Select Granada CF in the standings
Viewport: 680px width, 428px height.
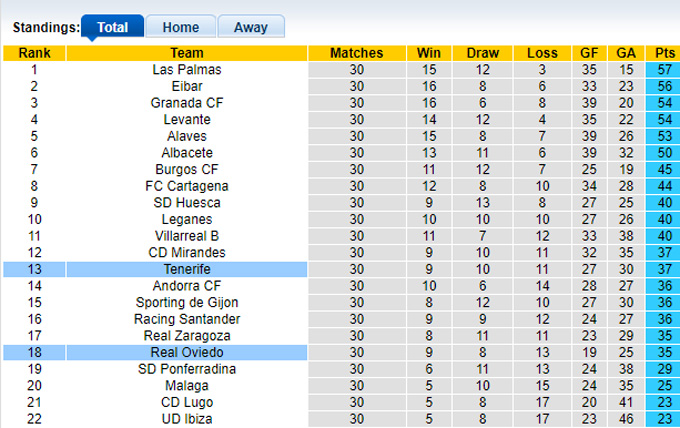(187, 103)
